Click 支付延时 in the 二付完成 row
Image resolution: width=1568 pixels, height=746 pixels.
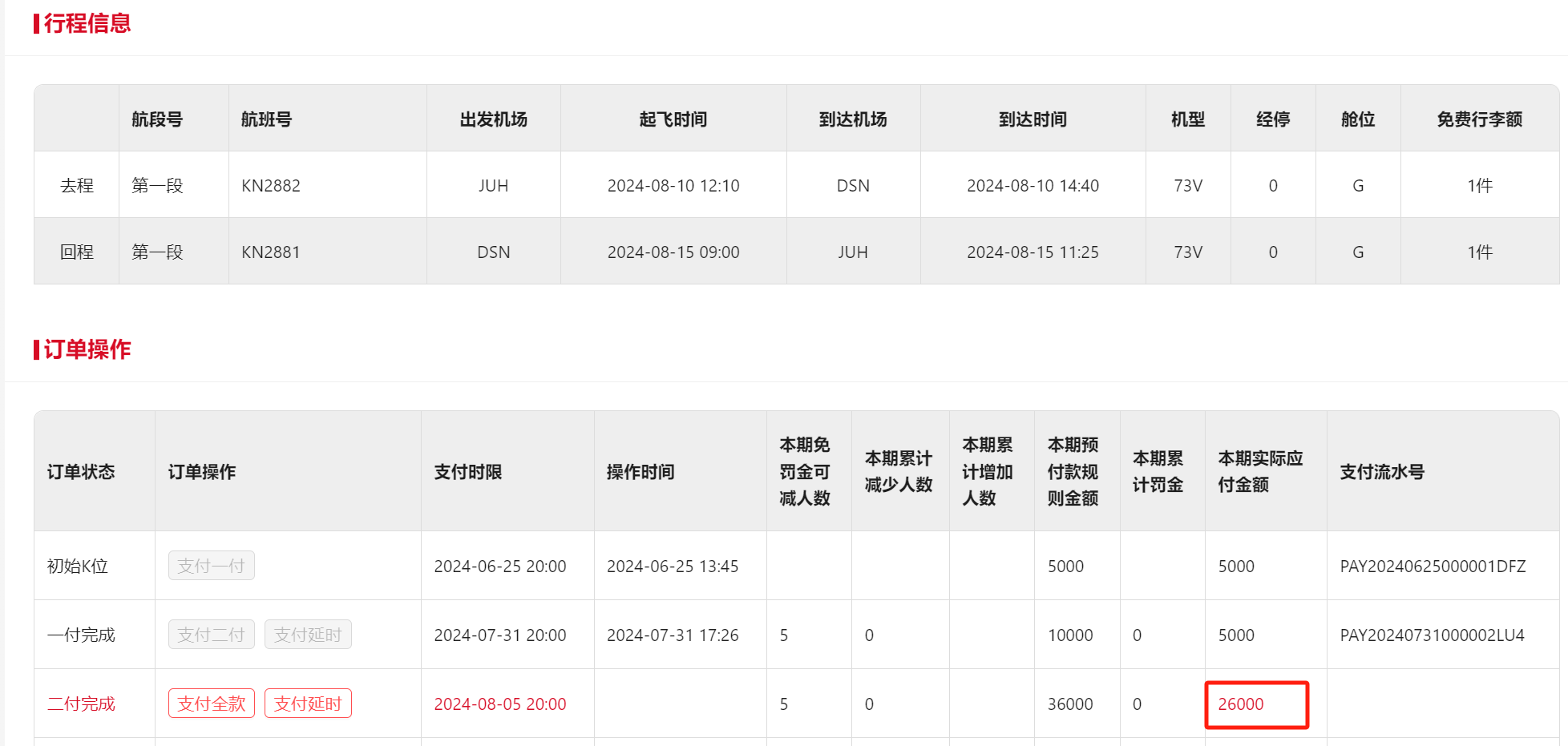click(308, 704)
